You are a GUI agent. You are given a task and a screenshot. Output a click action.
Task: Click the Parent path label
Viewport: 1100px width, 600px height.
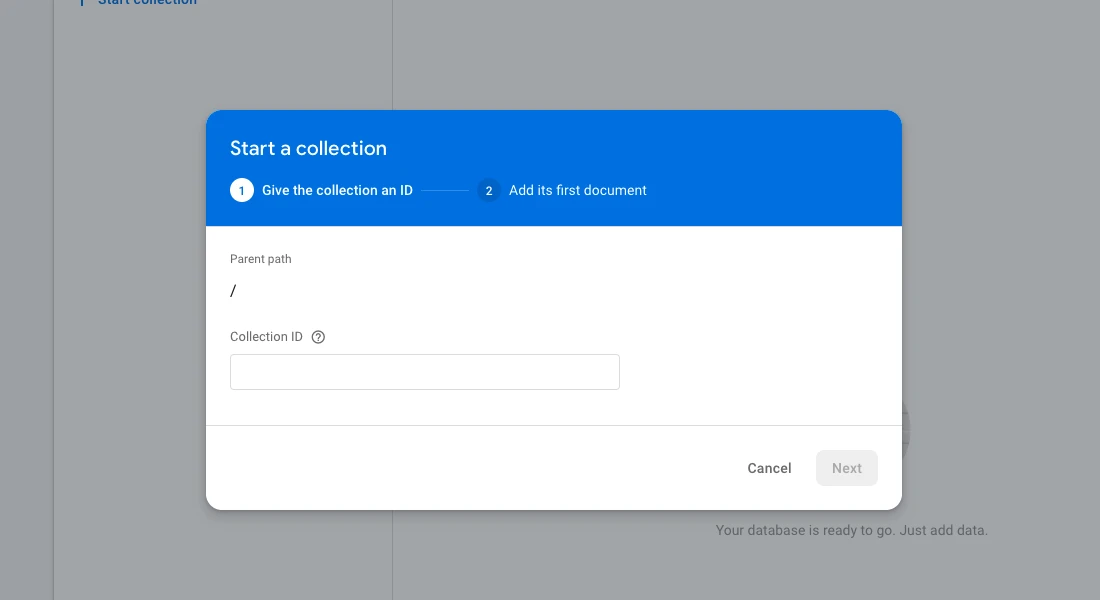click(x=260, y=259)
